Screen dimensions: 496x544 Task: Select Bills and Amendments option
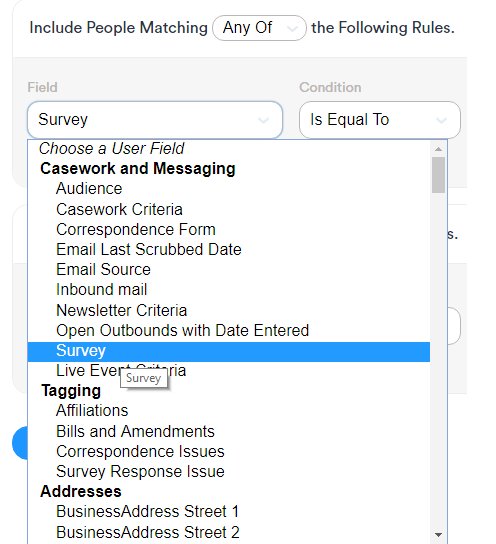pyautogui.click(x=229, y=431)
